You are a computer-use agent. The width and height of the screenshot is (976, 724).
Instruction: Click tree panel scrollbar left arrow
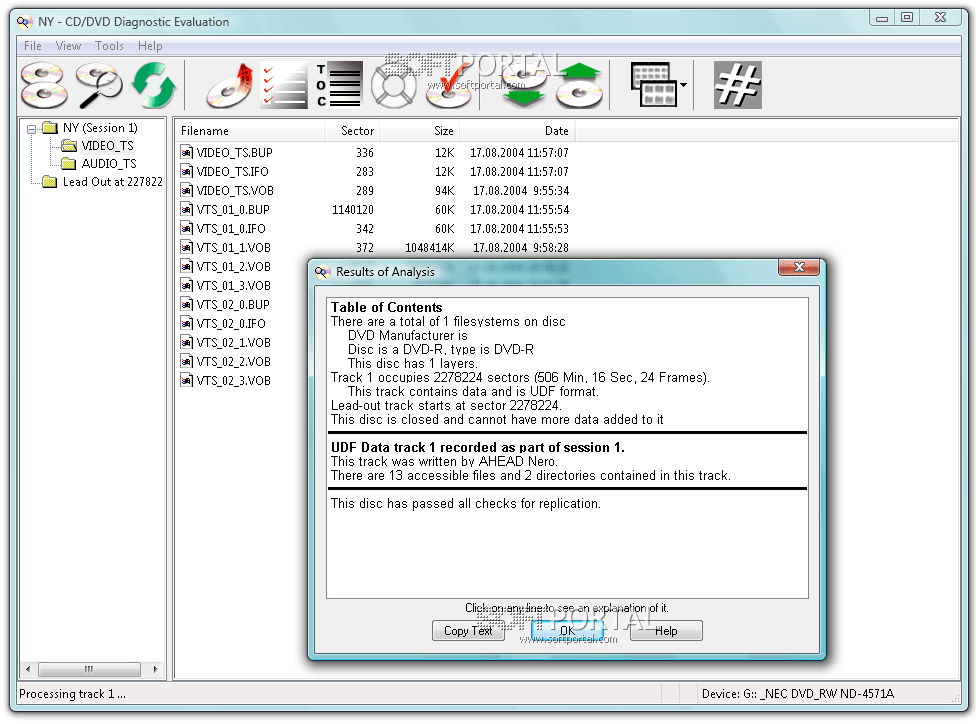[x=27, y=669]
